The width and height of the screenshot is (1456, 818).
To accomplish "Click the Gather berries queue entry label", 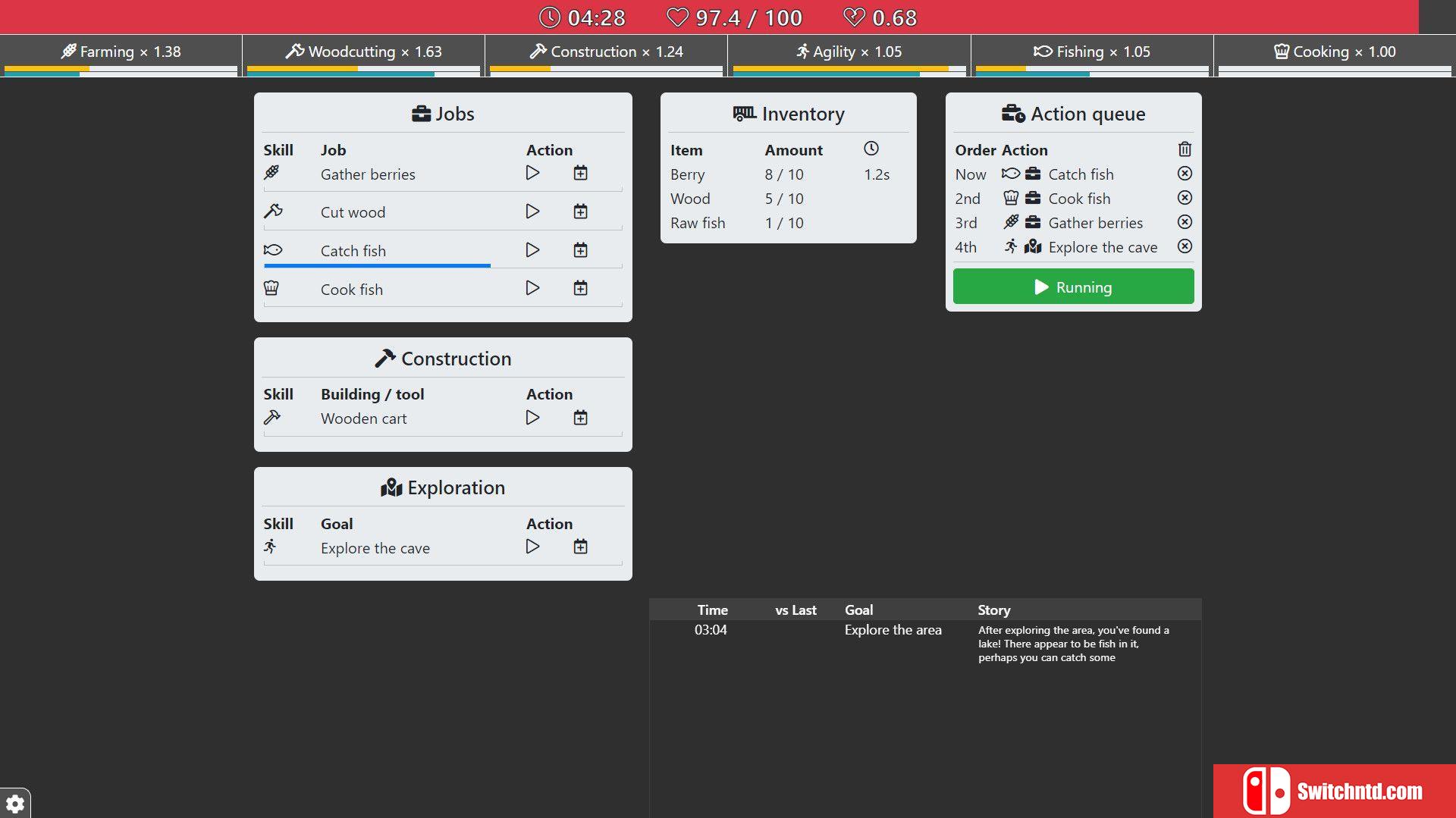I will click(1095, 223).
